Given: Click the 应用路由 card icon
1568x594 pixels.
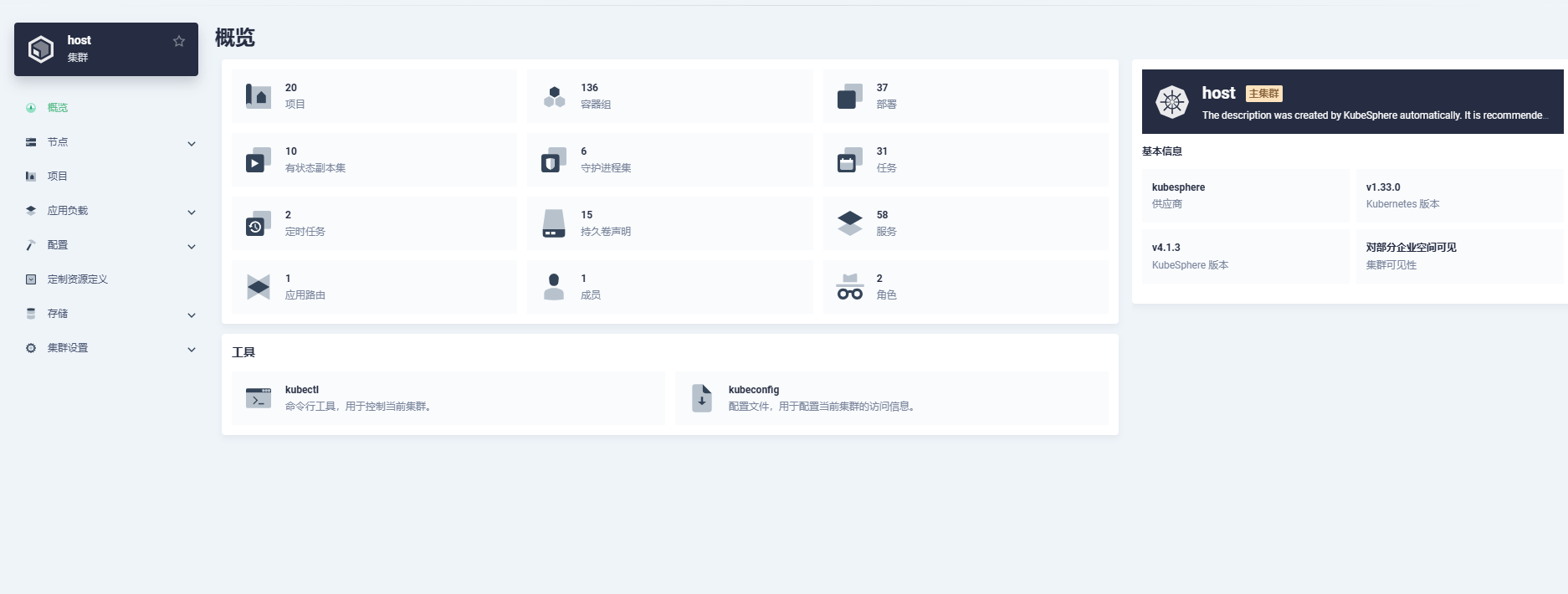Looking at the screenshot, I should point(259,287).
